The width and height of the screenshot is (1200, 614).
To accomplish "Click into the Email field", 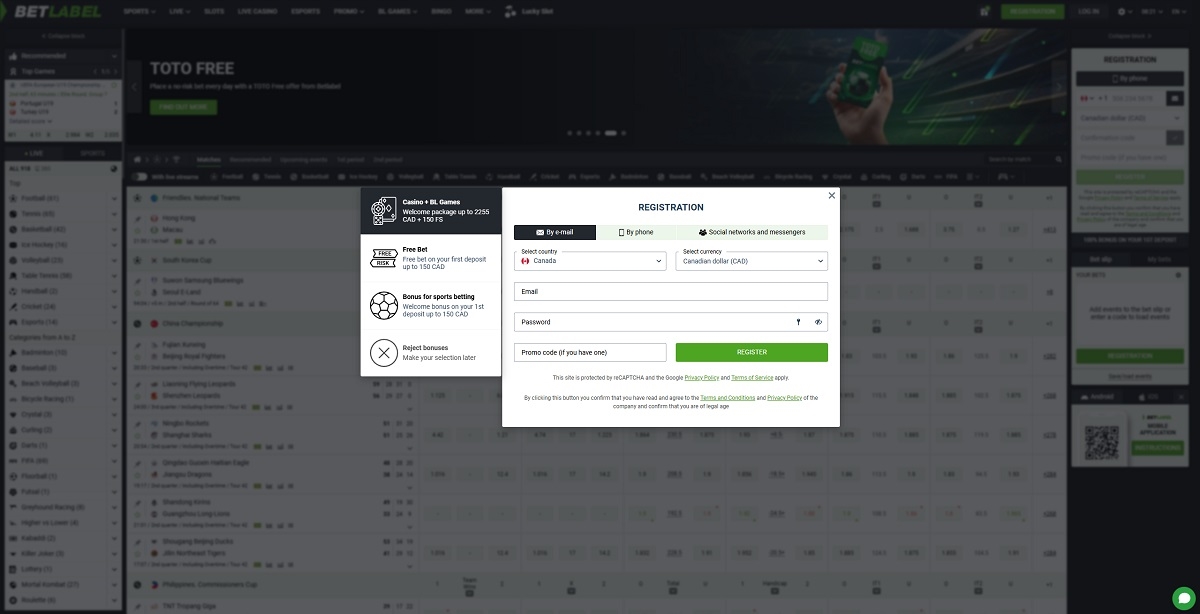I will [671, 291].
